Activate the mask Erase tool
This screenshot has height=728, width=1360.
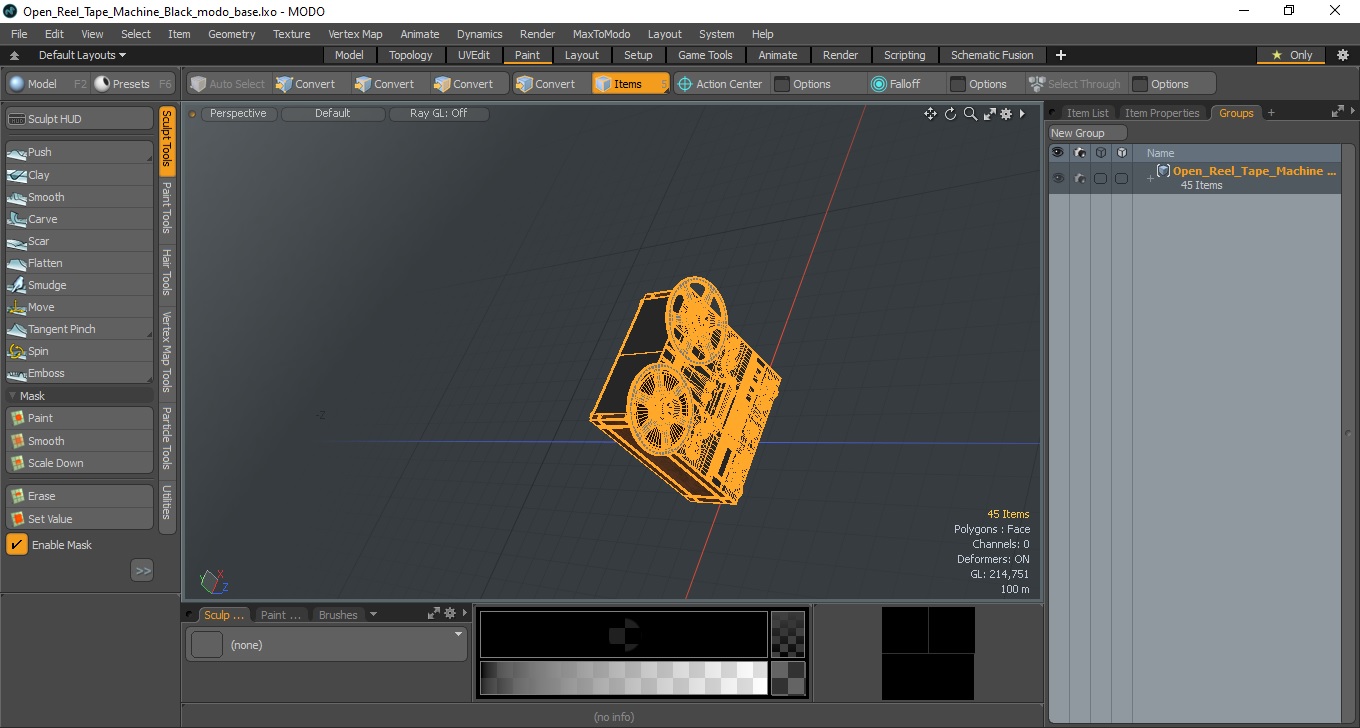click(x=79, y=496)
